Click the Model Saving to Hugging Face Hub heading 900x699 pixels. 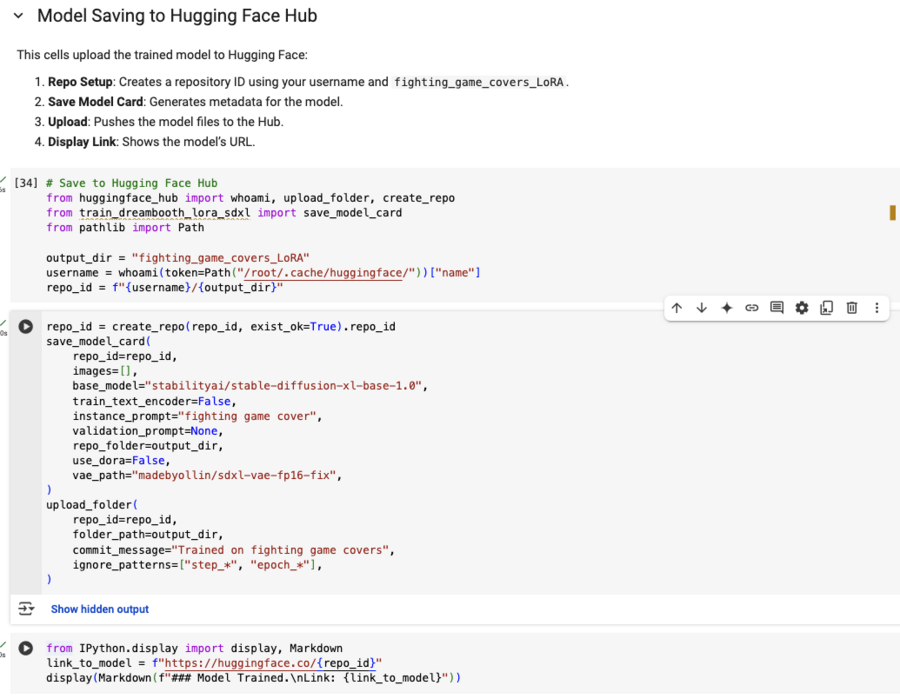(177, 16)
